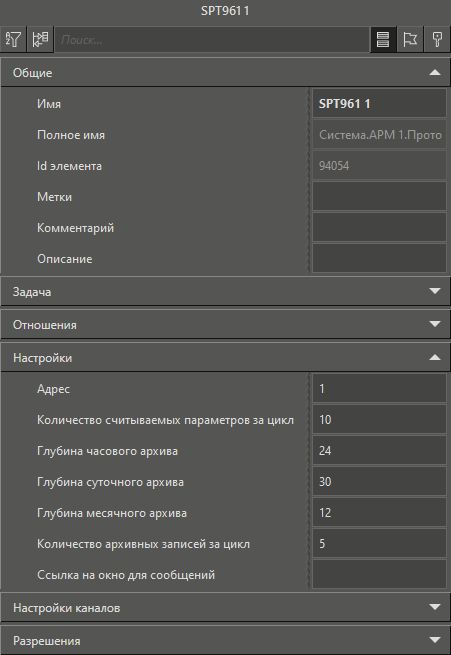
Task: Select the Адрес value field
Action: [x=379, y=388]
